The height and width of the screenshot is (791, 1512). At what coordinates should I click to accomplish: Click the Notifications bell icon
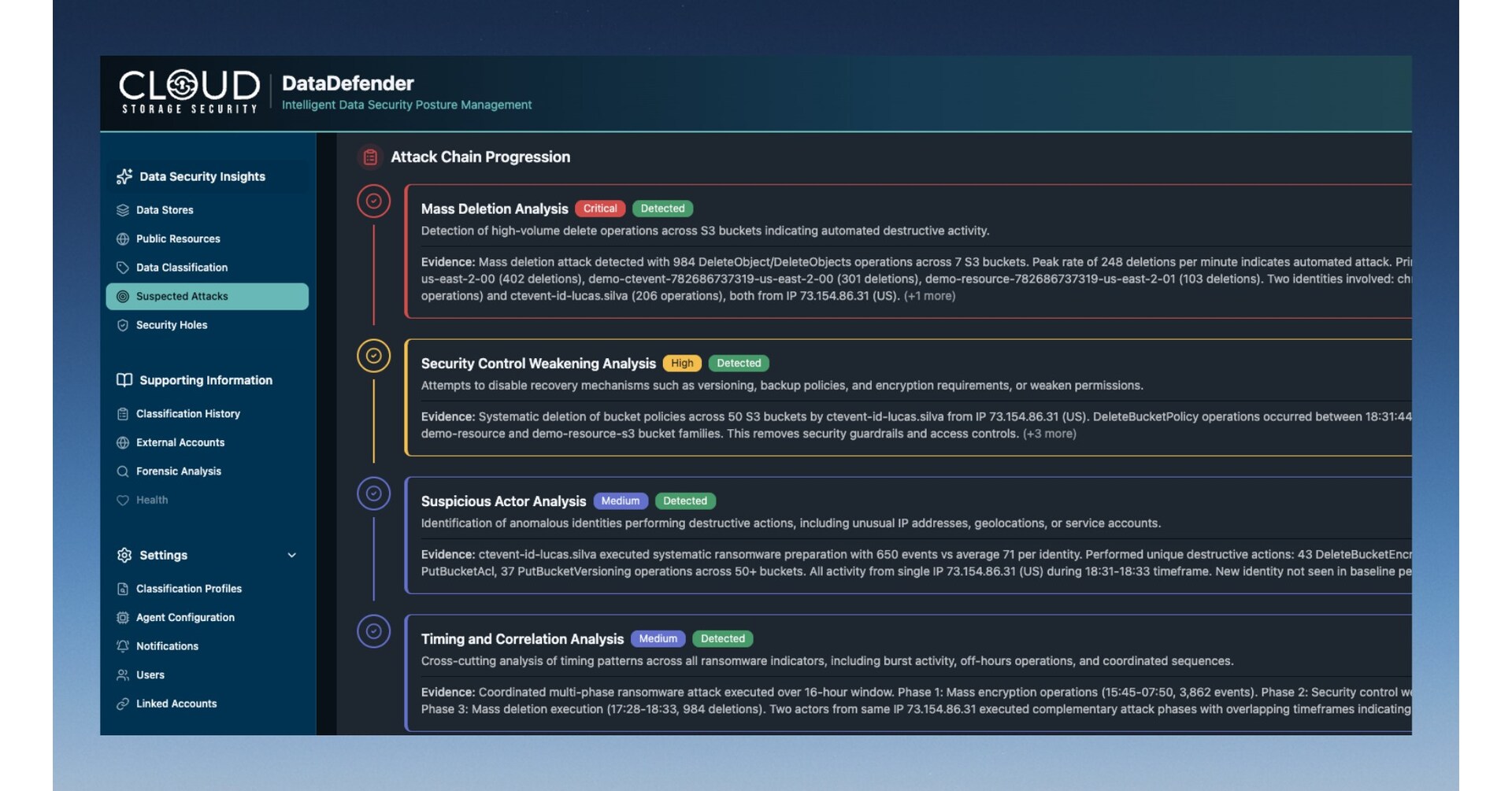[123, 646]
